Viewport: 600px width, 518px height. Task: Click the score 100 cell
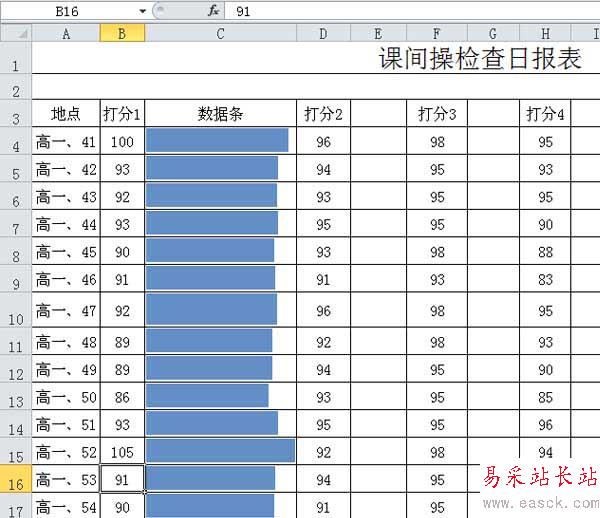tap(122, 141)
